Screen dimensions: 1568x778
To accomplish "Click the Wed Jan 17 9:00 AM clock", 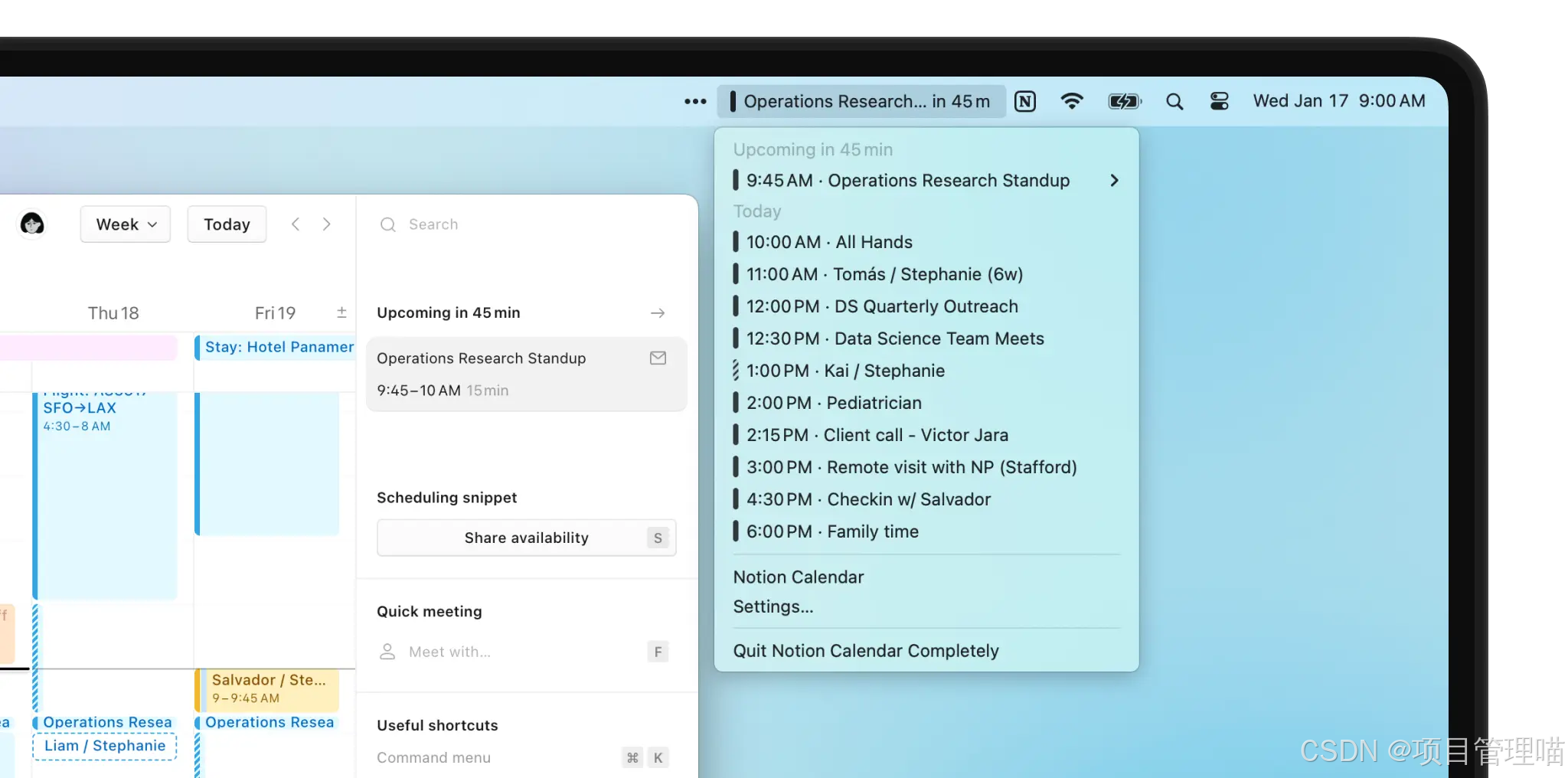I will (1339, 101).
